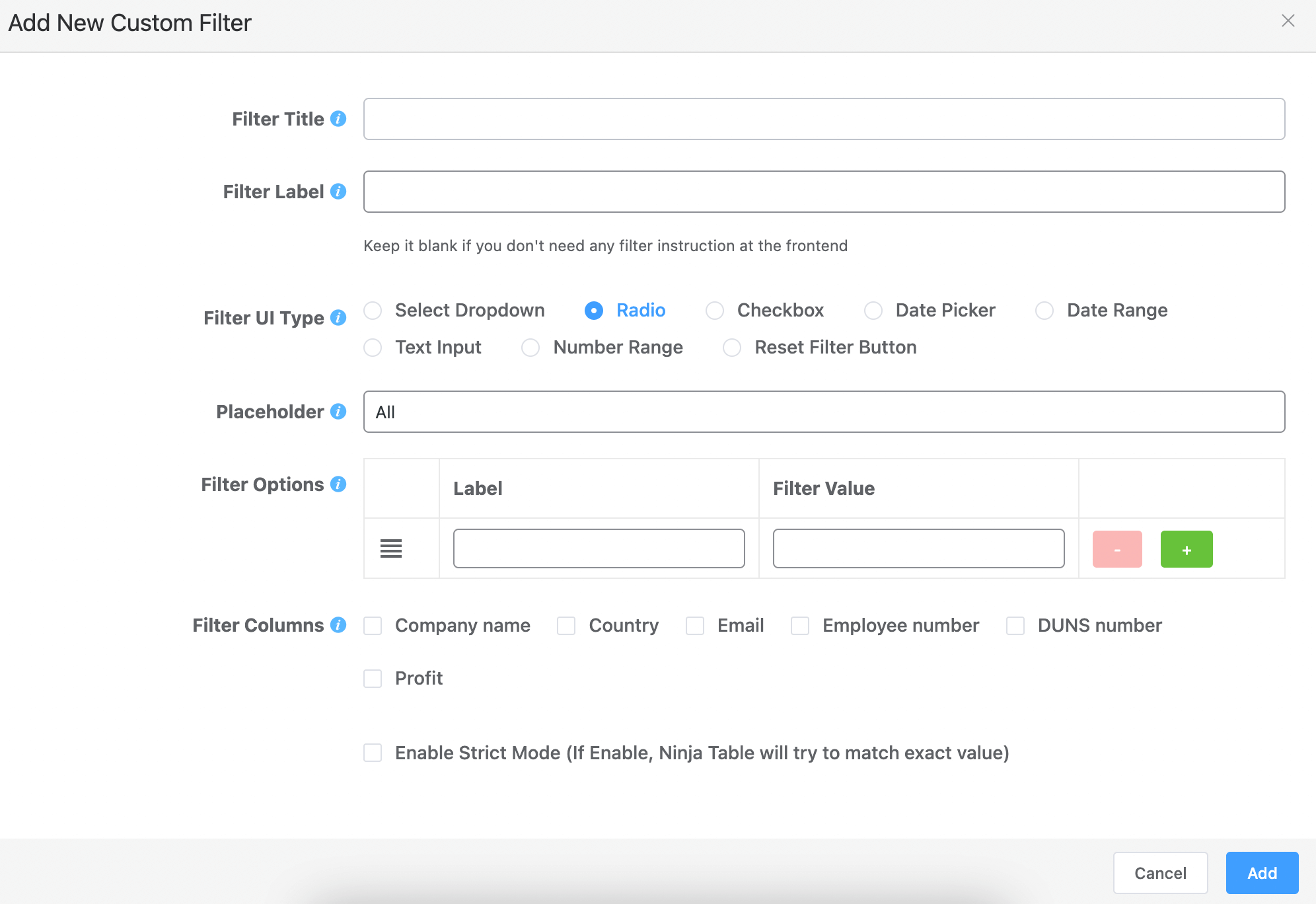Open the Filter Label info tooltip

338,192
